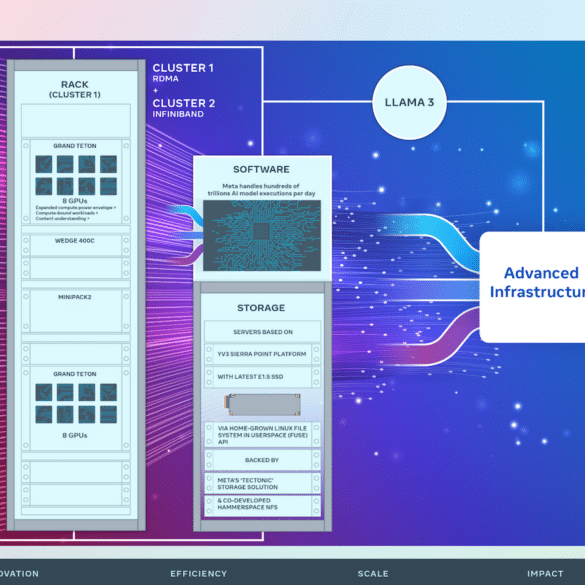Click the CLUSTER 2 heading
The height and width of the screenshot is (585, 585).
(x=184, y=103)
